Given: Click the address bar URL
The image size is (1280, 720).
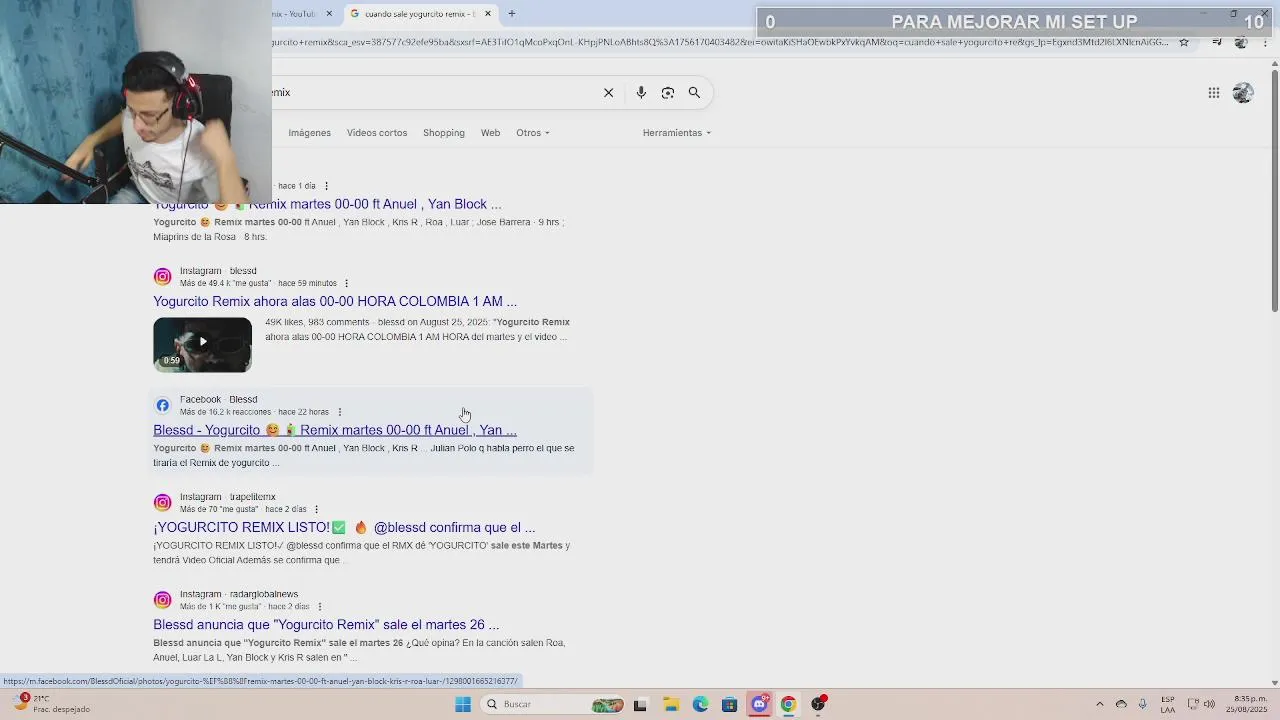Looking at the screenshot, I should coord(720,42).
